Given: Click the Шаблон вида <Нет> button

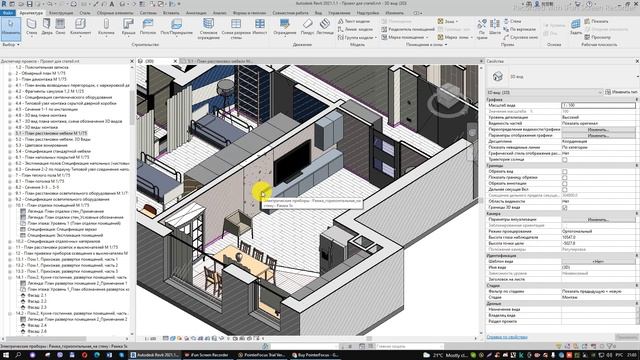Looking at the screenshot, I should [598, 261].
